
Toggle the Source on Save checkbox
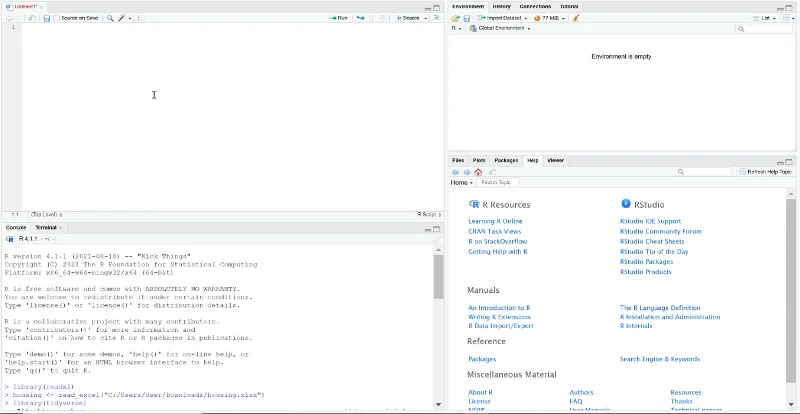click(57, 18)
